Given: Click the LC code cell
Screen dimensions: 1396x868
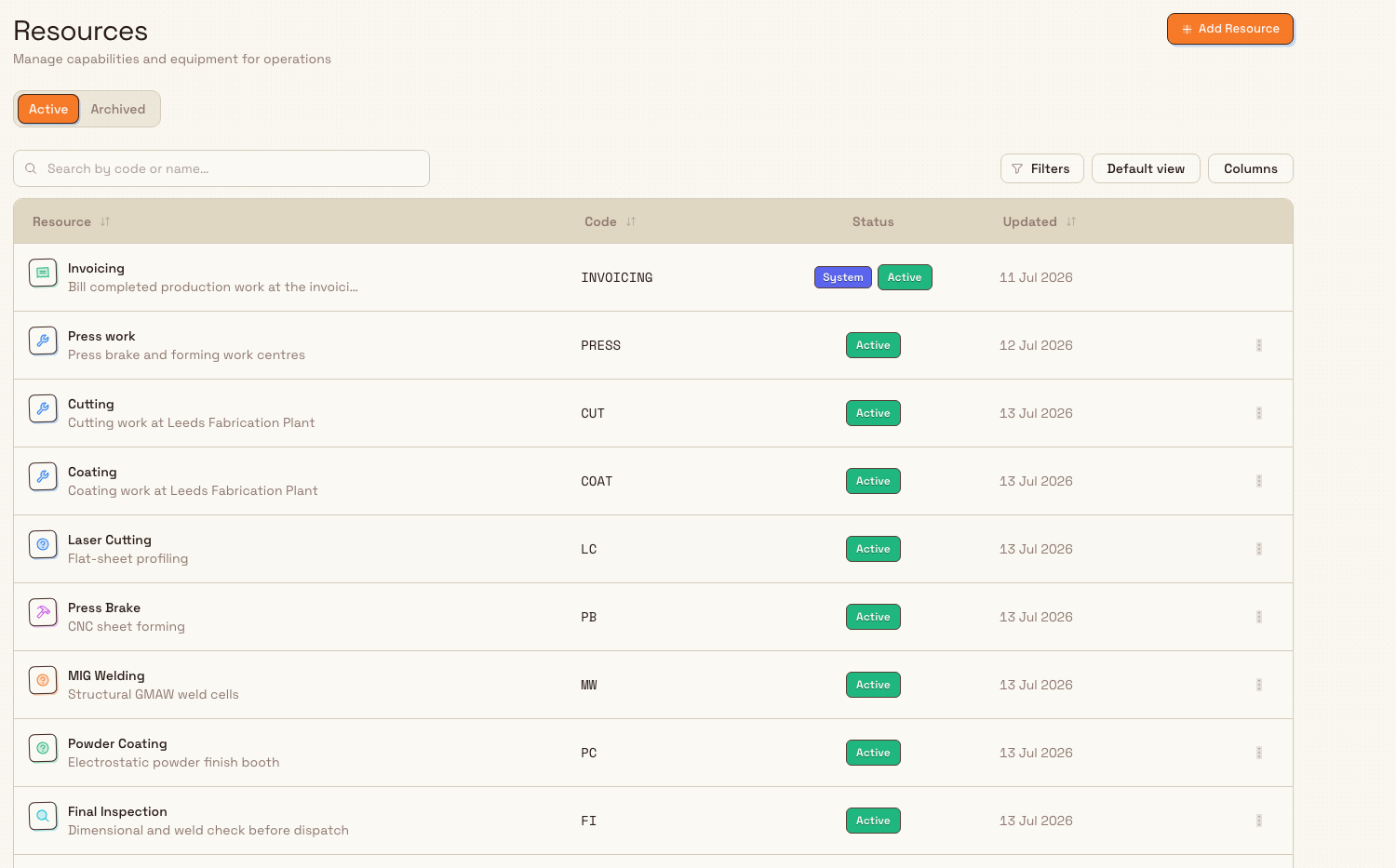Looking at the screenshot, I should (589, 549).
